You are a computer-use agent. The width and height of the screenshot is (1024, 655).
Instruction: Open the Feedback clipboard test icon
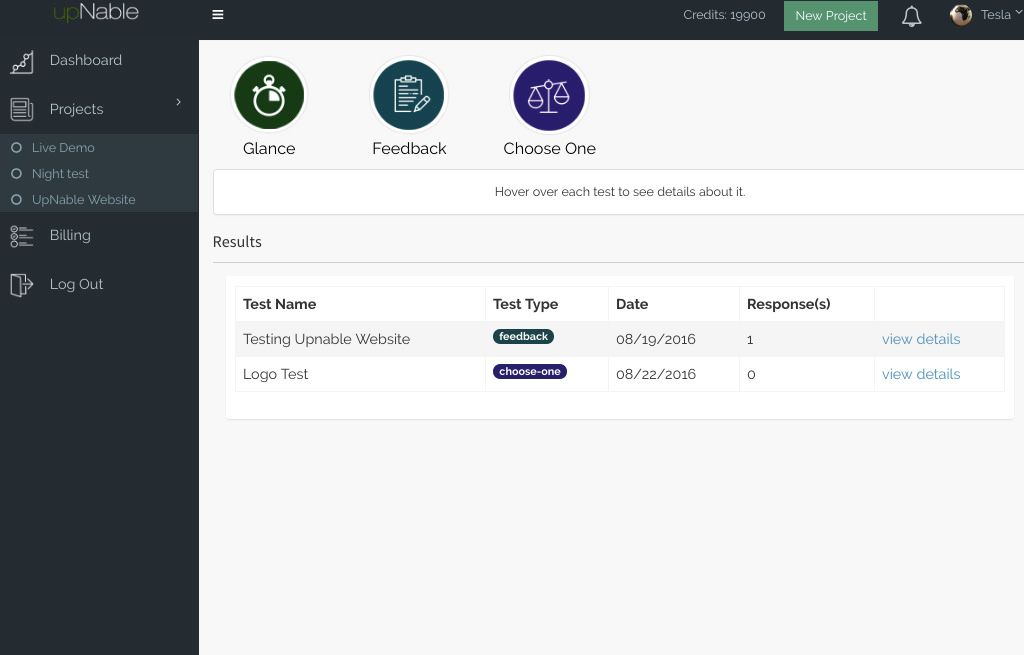coord(408,94)
